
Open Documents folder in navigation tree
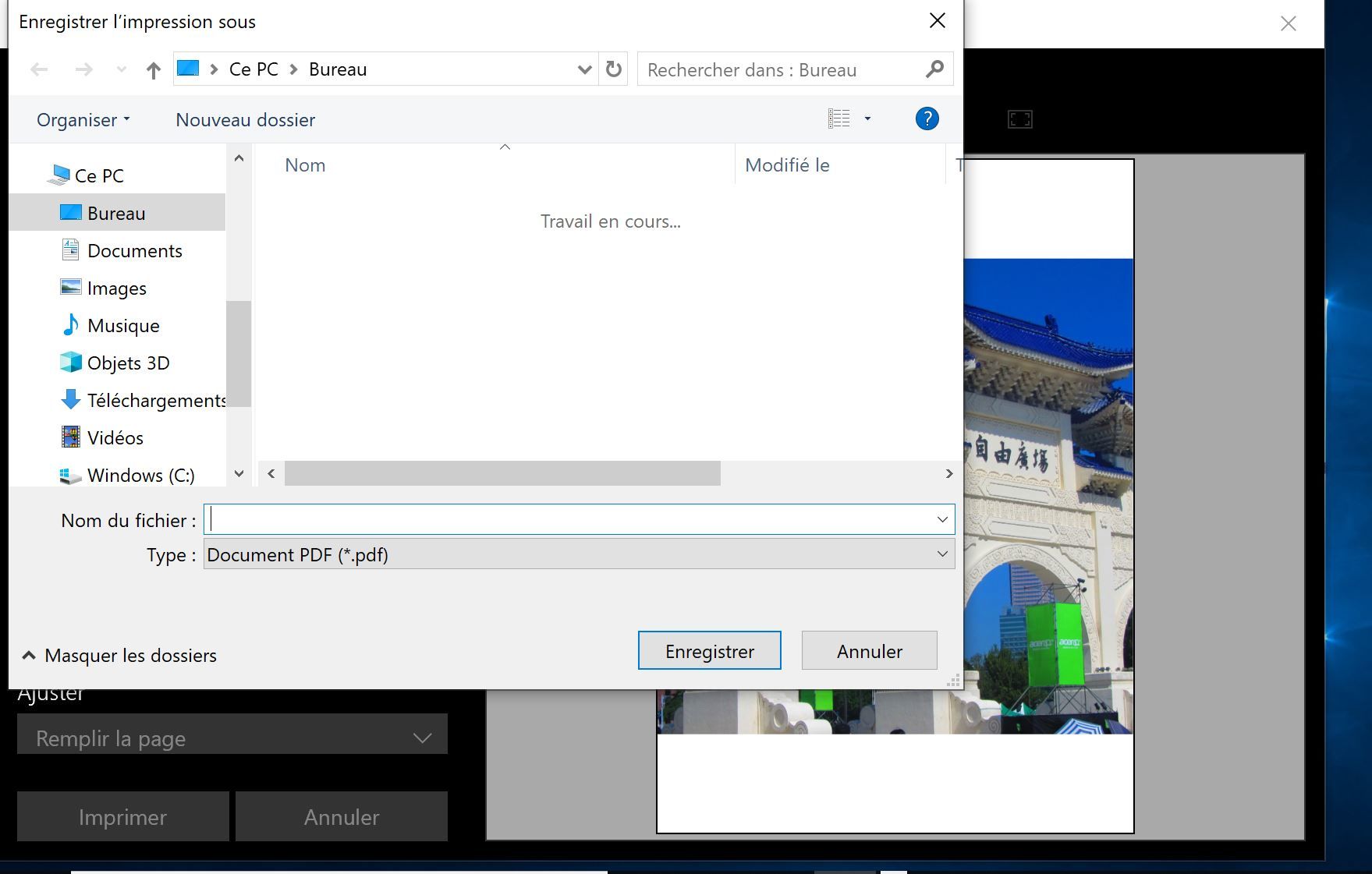(135, 250)
